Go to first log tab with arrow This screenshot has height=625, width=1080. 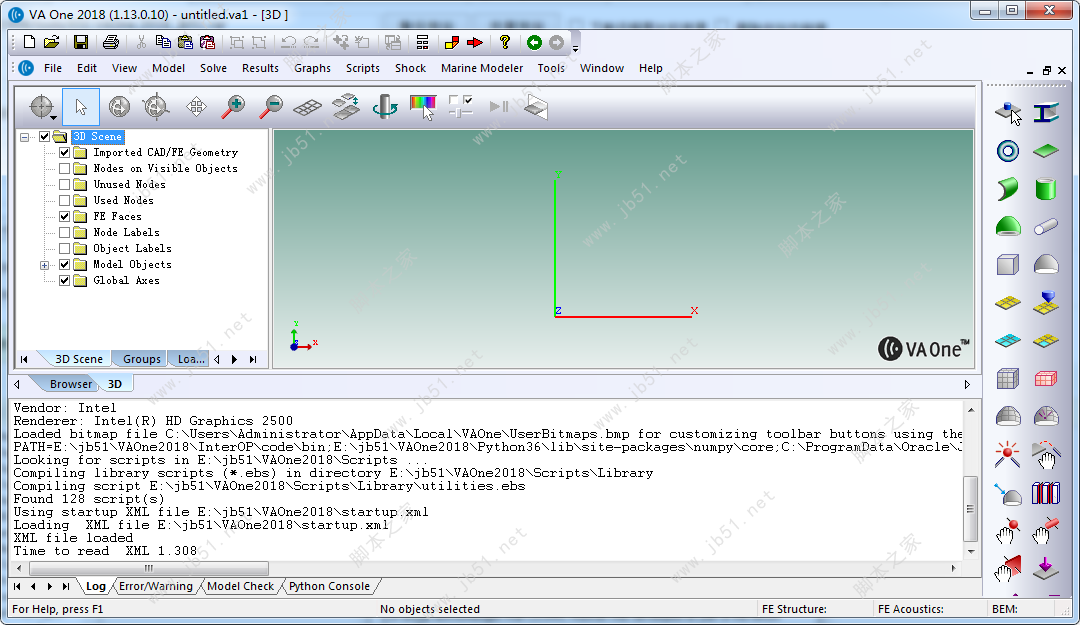[x=17, y=586]
